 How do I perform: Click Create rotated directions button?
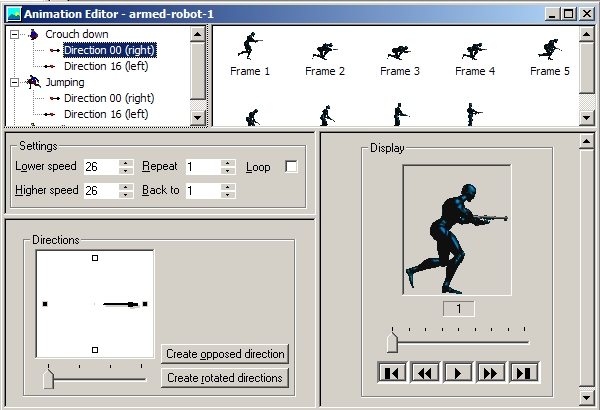tap(225, 378)
